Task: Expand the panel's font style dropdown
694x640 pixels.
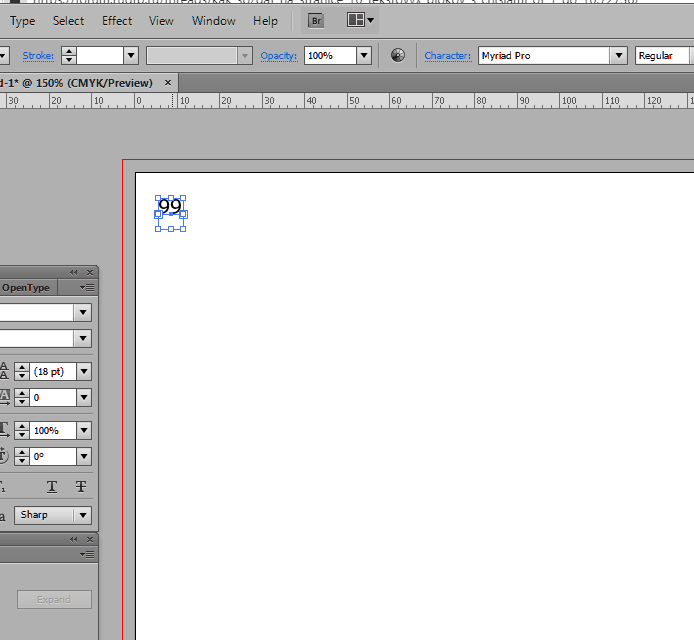Action: click(x=83, y=339)
